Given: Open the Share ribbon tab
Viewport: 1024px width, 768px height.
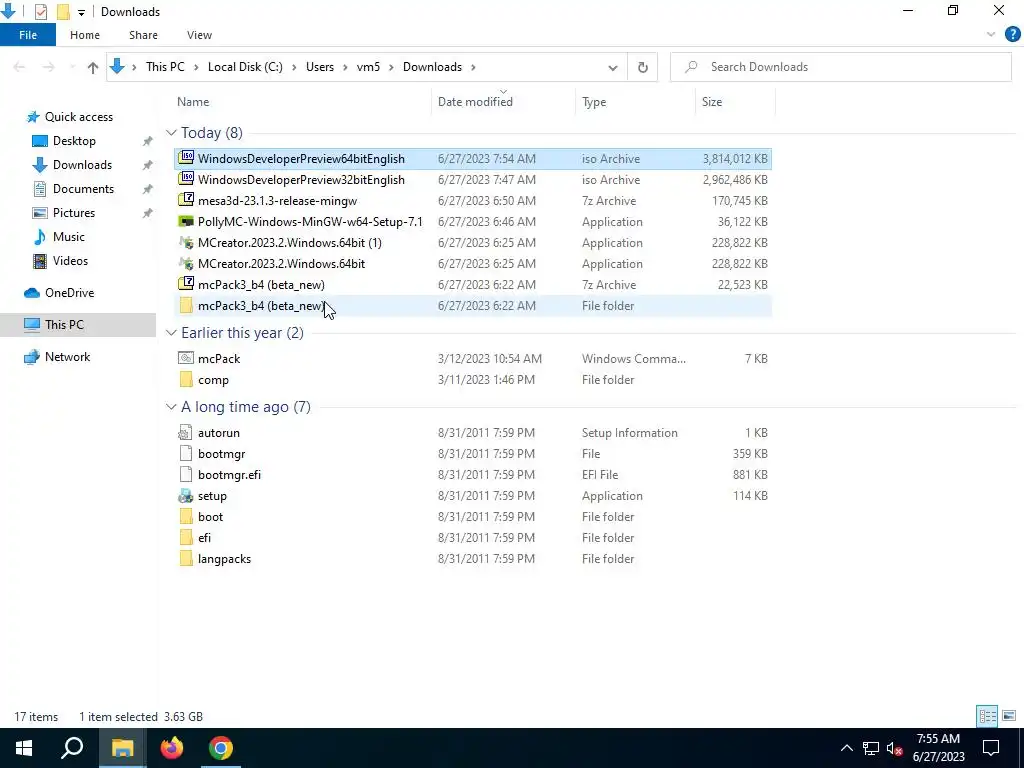Looking at the screenshot, I should (x=143, y=35).
